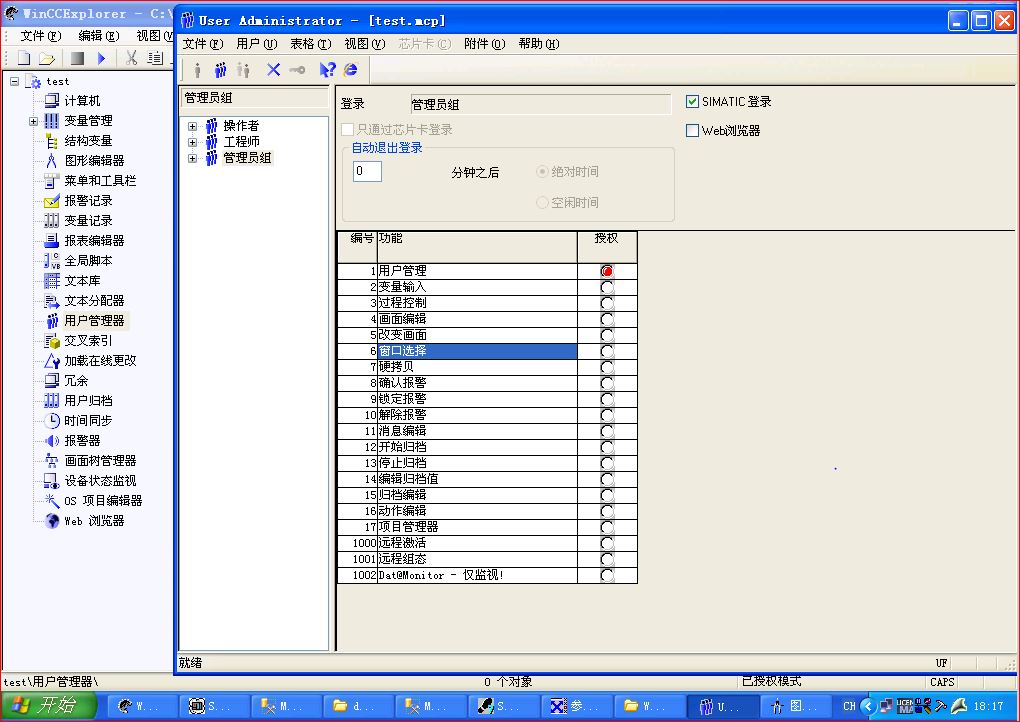Select 报警记录 in project tree
The width and height of the screenshot is (1020, 722).
[x=88, y=201]
